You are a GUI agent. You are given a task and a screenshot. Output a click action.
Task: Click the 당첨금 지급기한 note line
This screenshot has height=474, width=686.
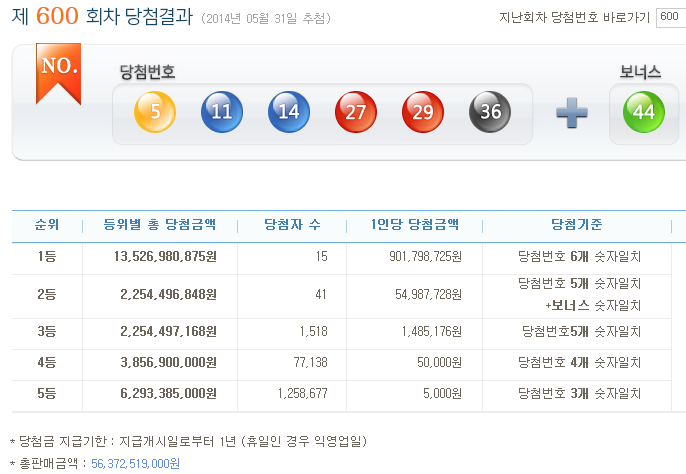pyautogui.click(x=189, y=441)
